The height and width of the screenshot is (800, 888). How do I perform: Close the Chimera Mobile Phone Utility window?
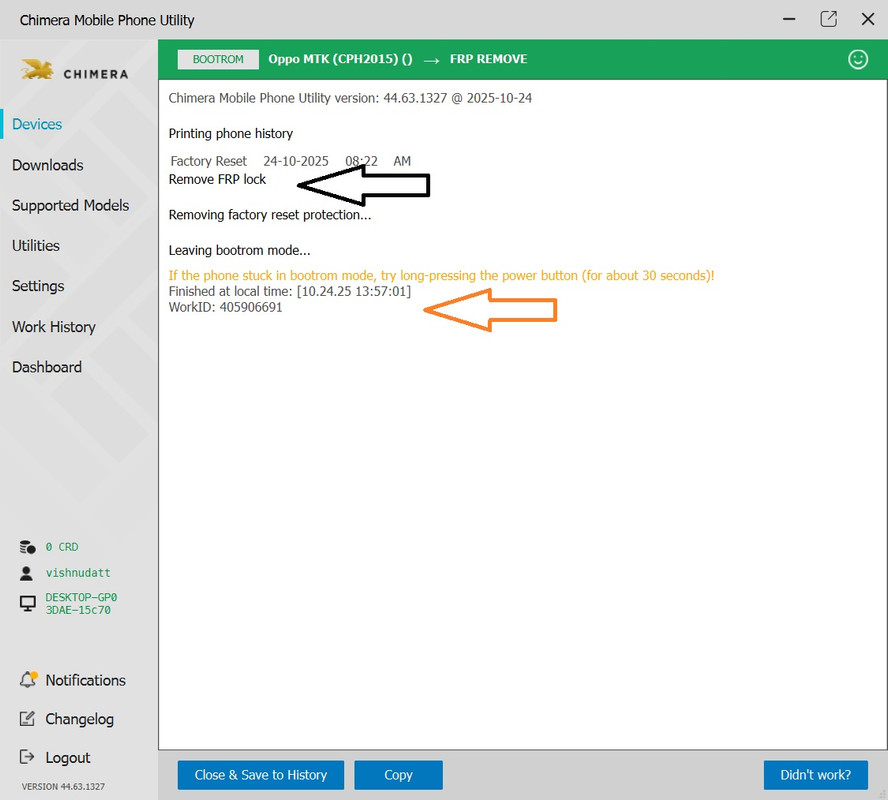click(868, 19)
